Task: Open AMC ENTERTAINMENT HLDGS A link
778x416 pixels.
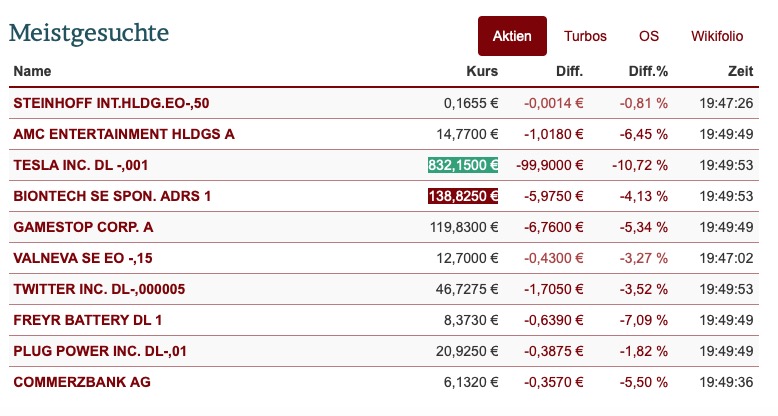Action: click(x=124, y=134)
